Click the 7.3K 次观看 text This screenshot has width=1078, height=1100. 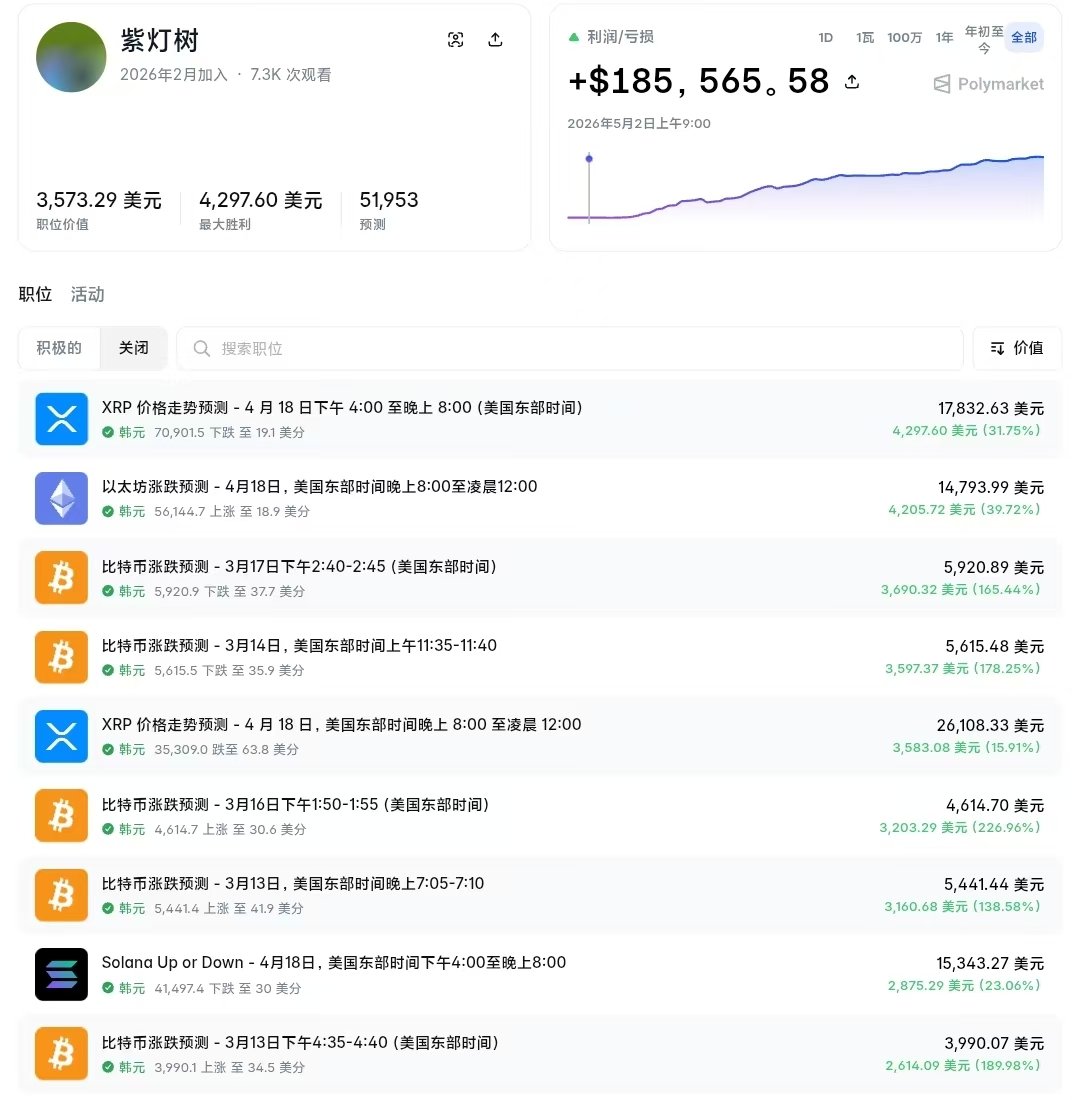[291, 75]
